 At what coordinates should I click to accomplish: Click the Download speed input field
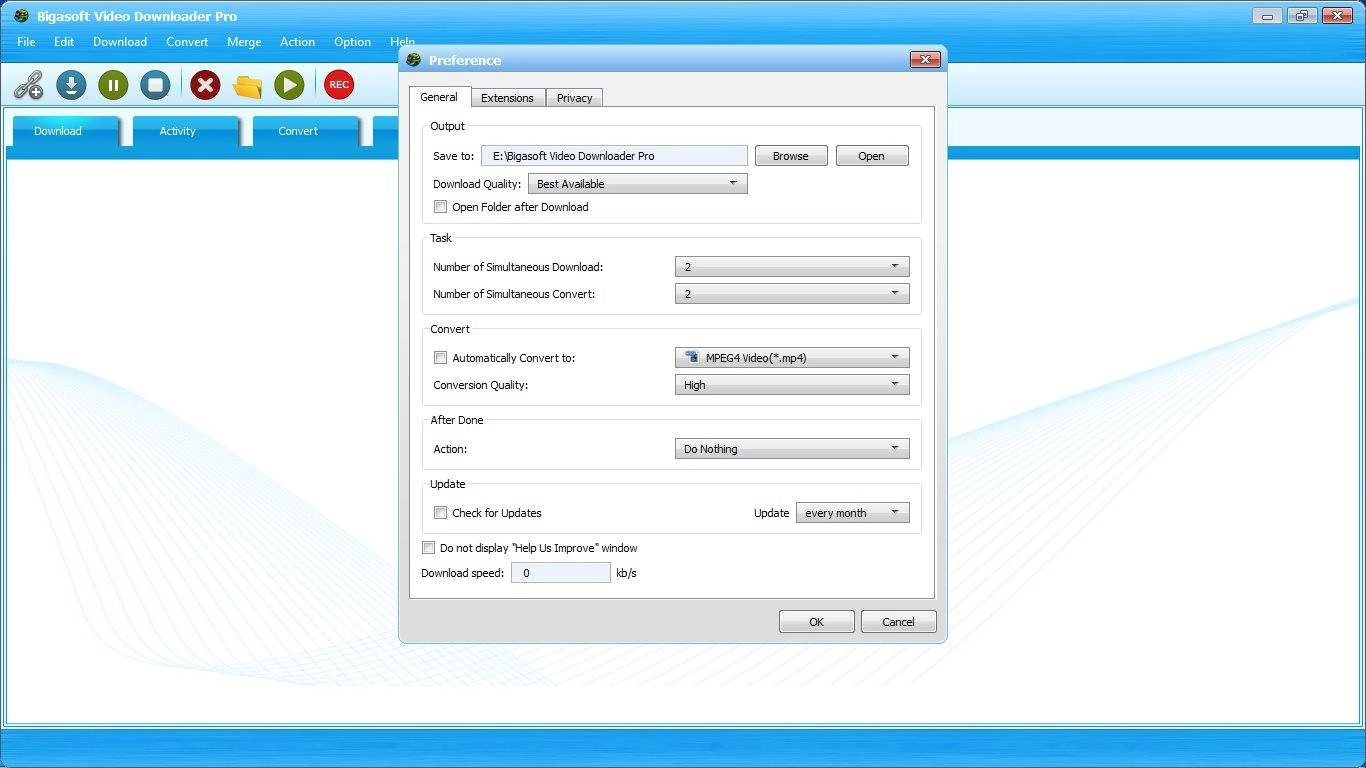pyautogui.click(x=561, y=573)
